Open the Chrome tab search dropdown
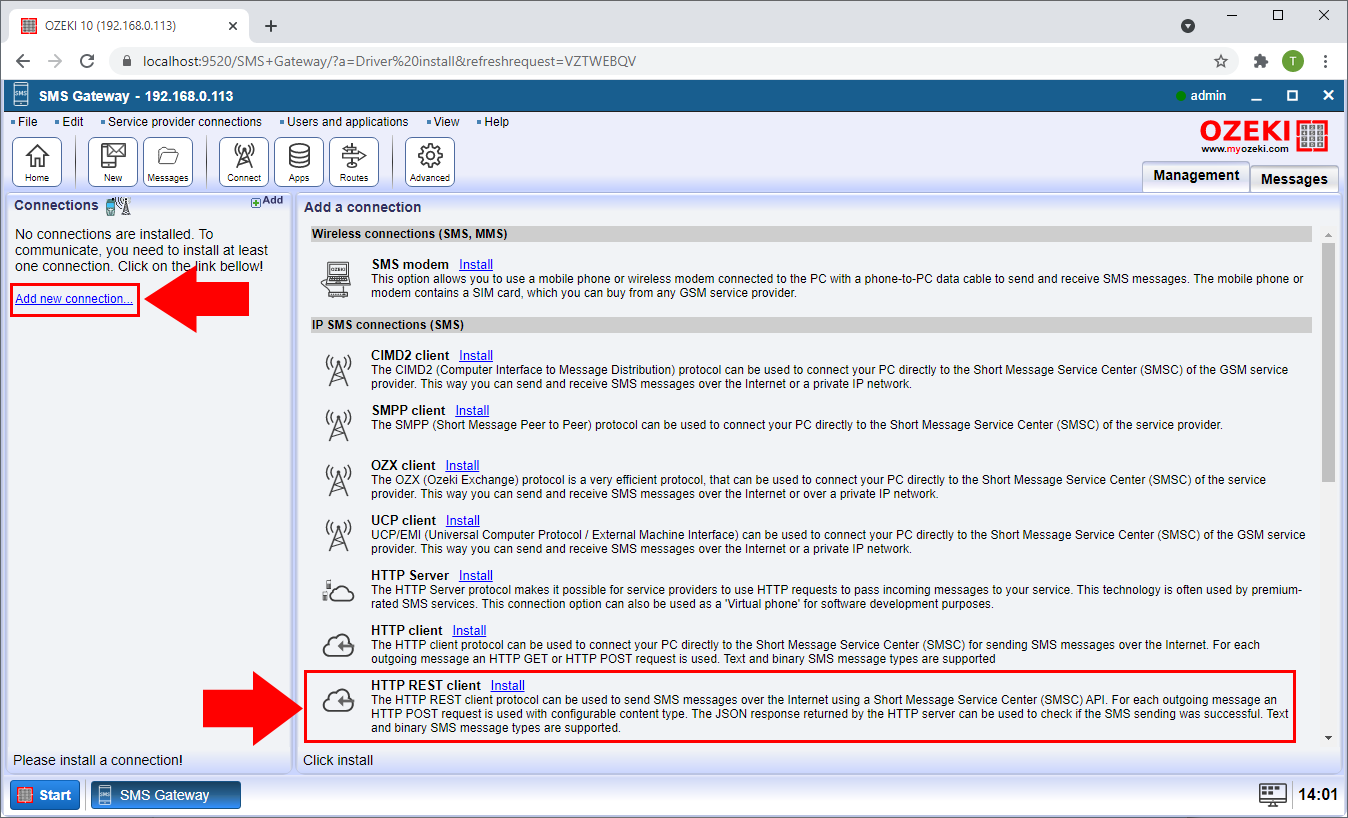The height and width of the screenshot is (818, 1348). pos(1187,26)
